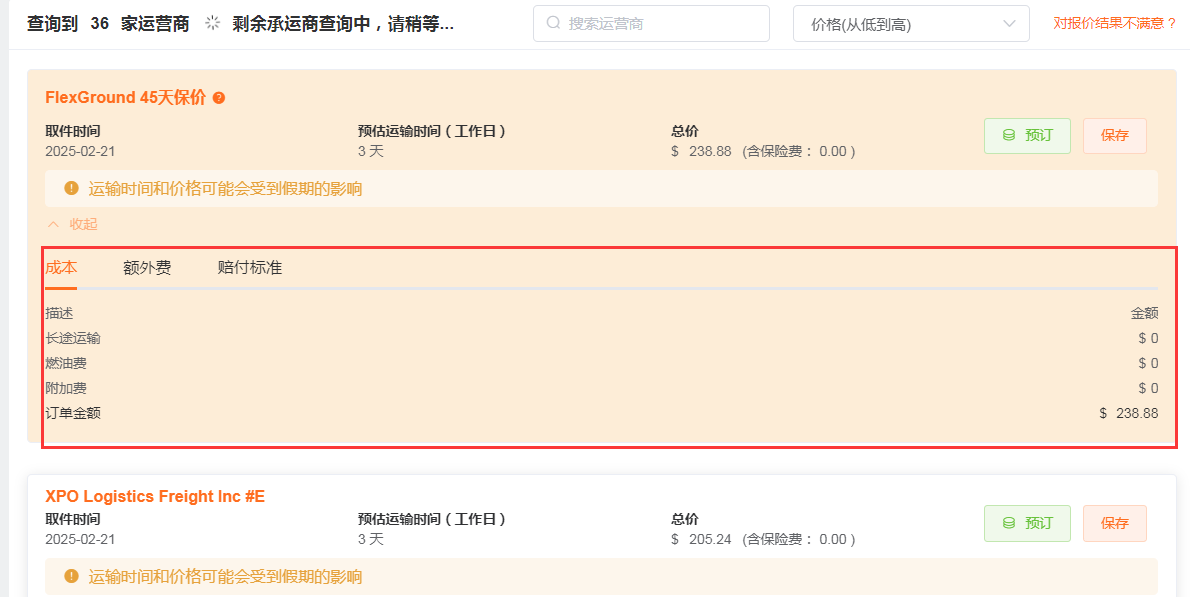
Task: Click the 长途运输 cost row label
Action: [x=73, y=338]
